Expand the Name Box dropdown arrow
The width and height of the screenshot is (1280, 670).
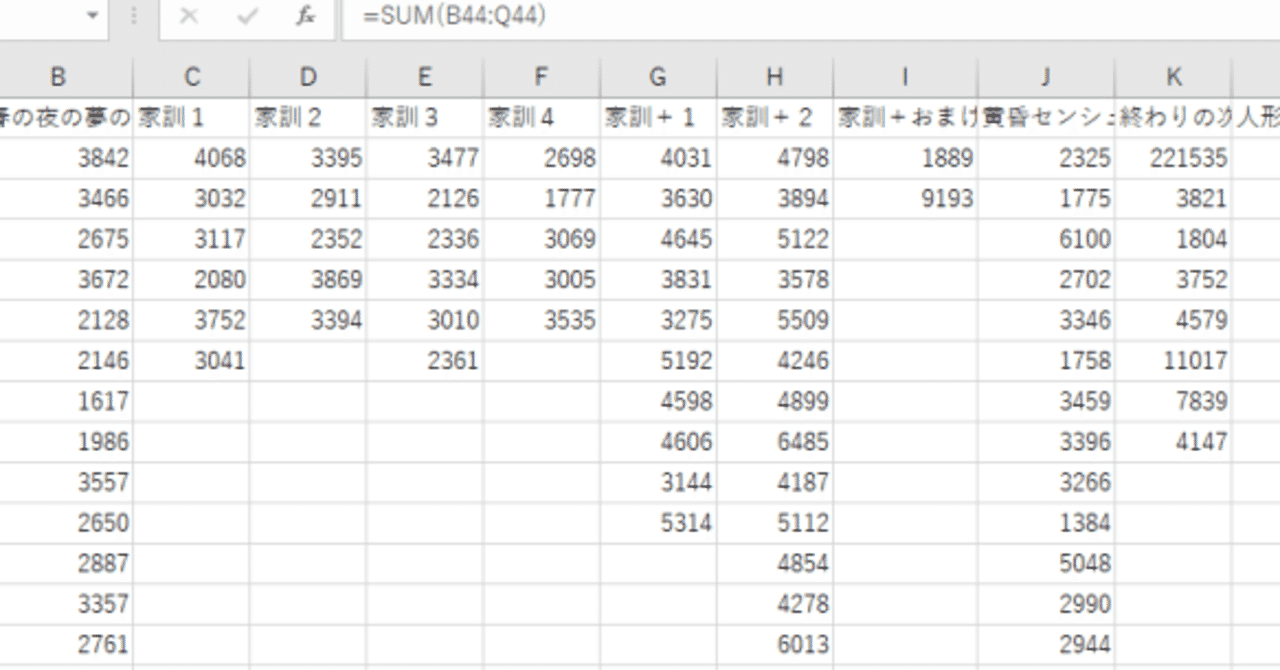click(92, 16)
